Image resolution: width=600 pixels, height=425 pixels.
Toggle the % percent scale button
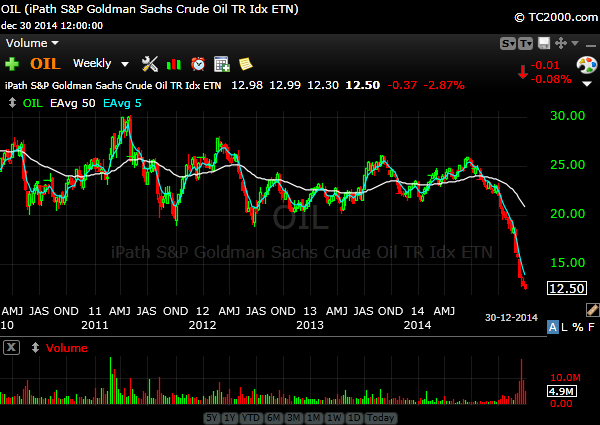pos(578,327)
